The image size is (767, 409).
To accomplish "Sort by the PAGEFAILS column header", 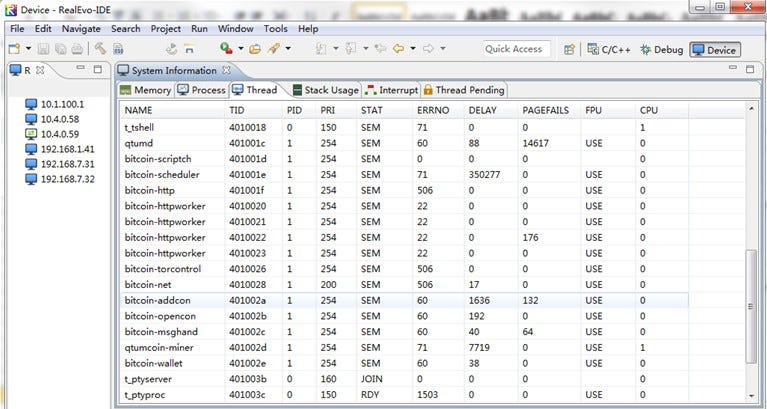I will point(550,110).
